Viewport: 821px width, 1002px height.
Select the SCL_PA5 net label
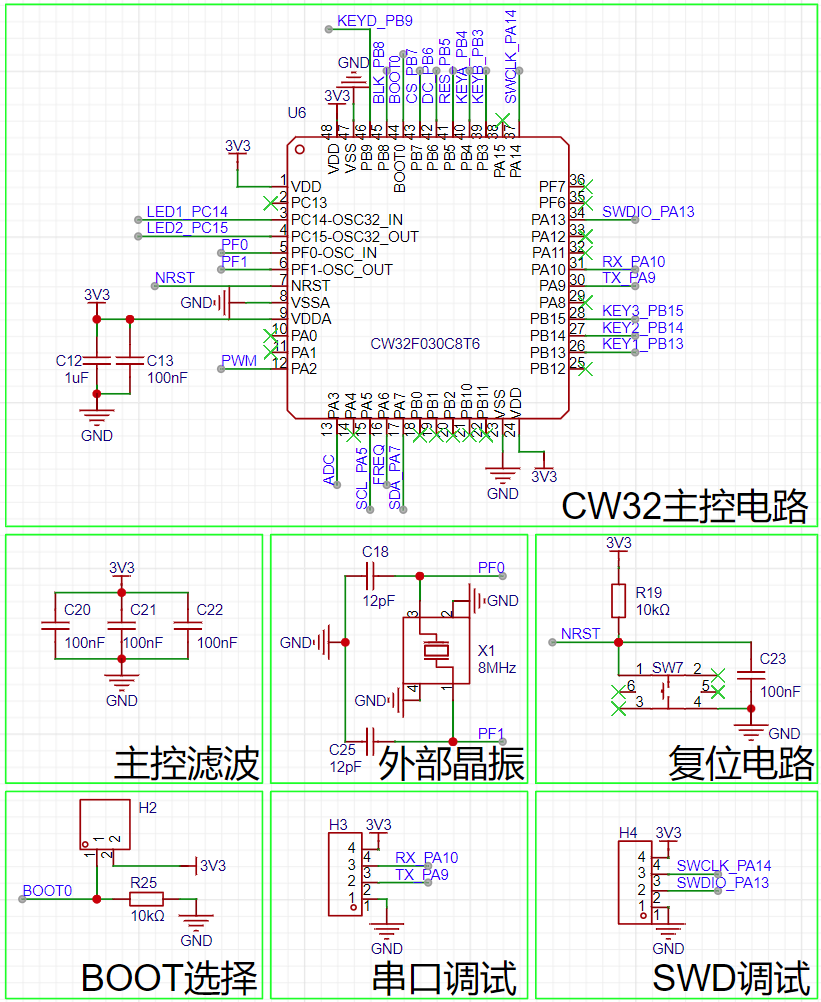tap(362, 478)
